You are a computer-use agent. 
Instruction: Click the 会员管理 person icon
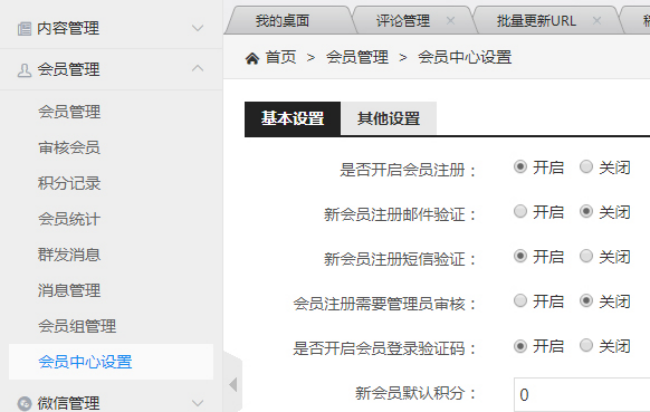24,70
